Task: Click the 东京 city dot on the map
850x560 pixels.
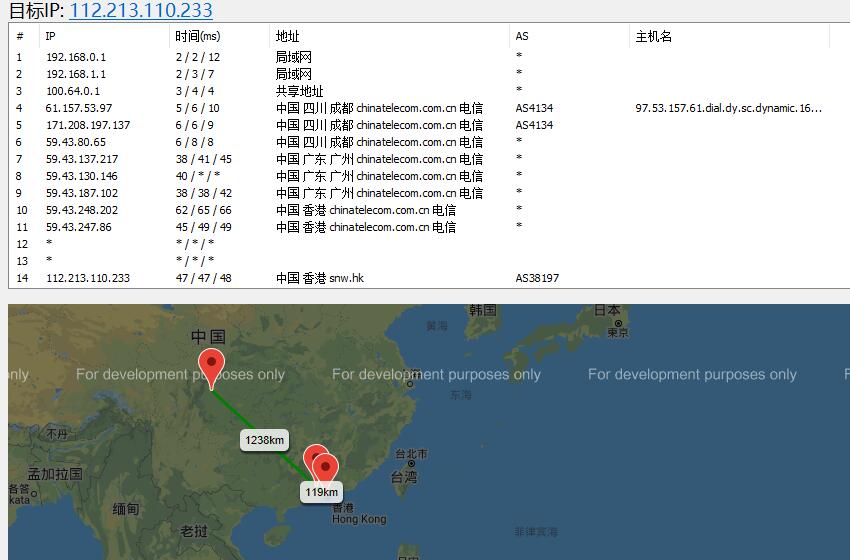Action: [x=618, y=324]
